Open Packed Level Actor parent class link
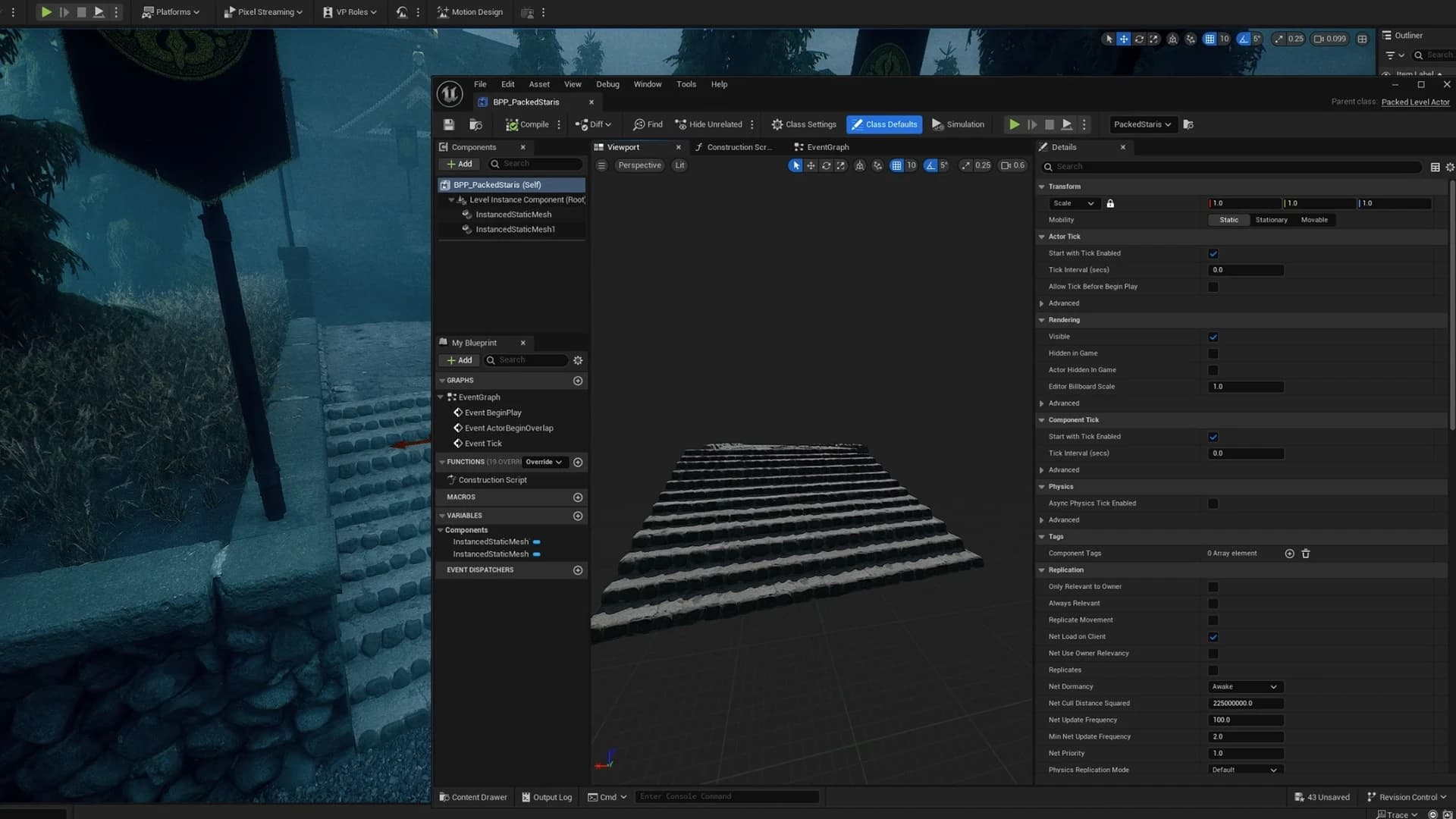This screenshot has width=1456, height=819. [1415, 102]
